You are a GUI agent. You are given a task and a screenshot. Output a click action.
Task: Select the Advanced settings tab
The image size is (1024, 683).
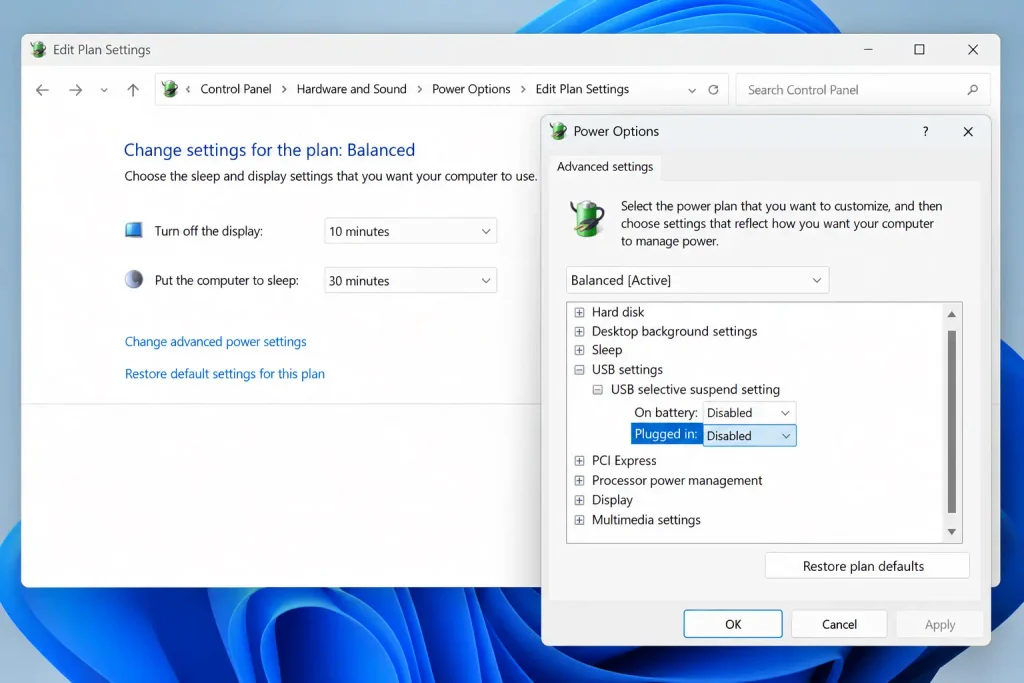(605, 167)
